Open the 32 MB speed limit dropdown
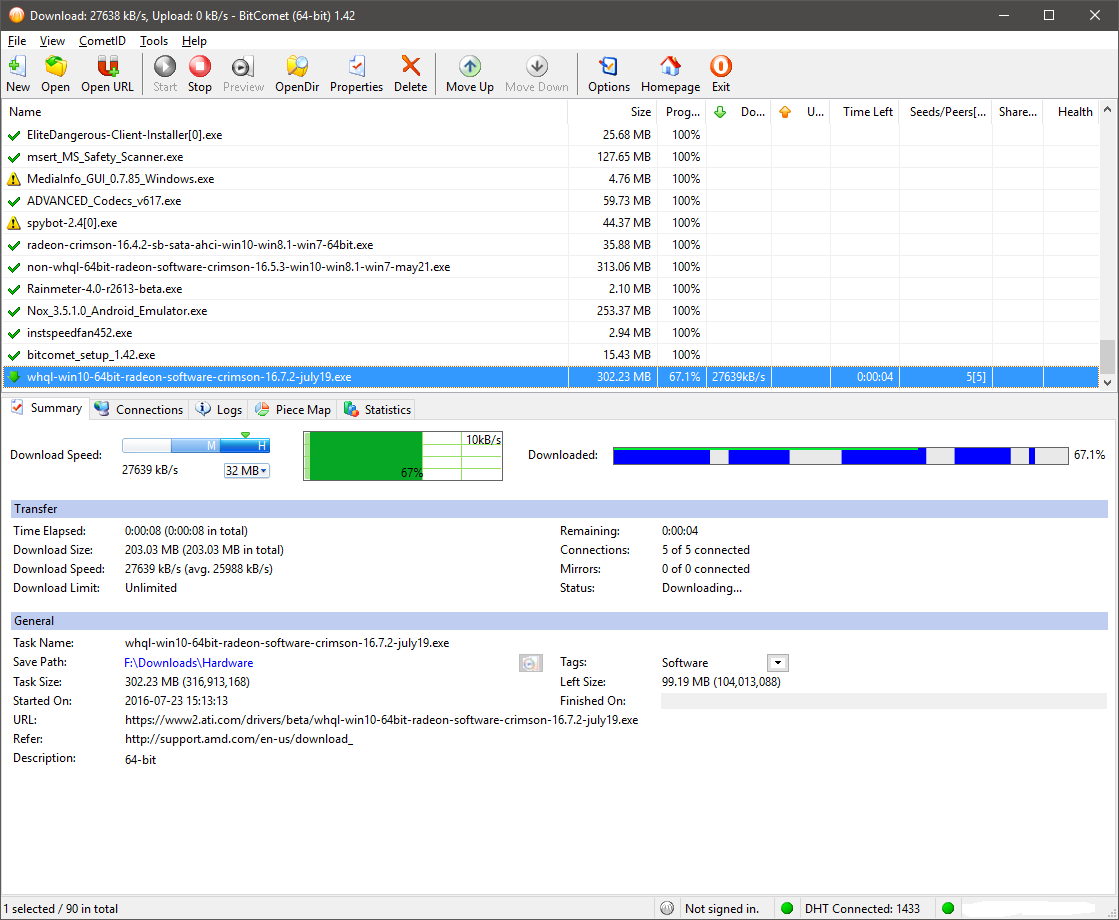1119x920 pixels. [246, 470]
